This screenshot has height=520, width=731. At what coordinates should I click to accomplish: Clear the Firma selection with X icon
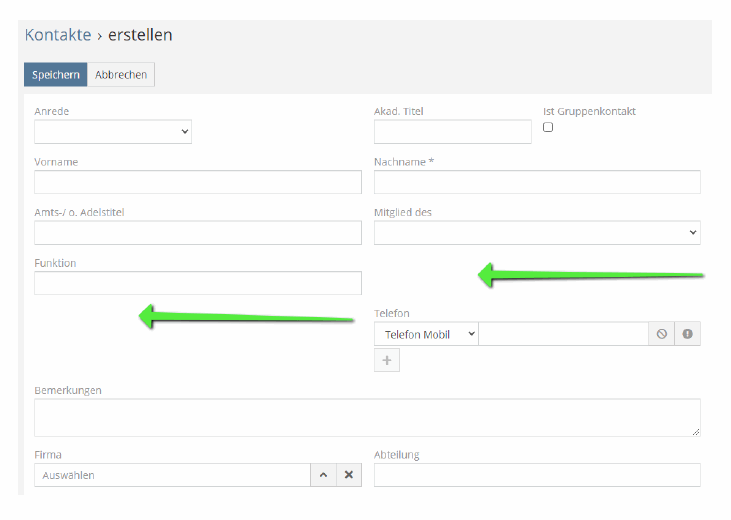point(348,475)
